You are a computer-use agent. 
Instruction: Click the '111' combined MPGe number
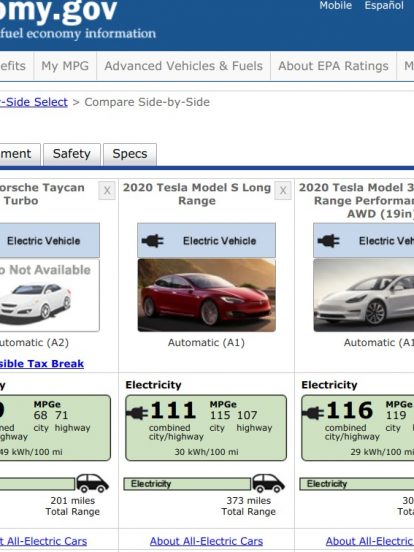click(173, 410)
